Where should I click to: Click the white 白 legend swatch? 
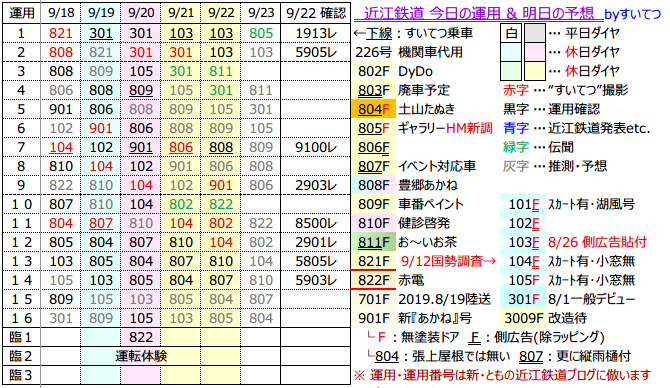point(511,33)
